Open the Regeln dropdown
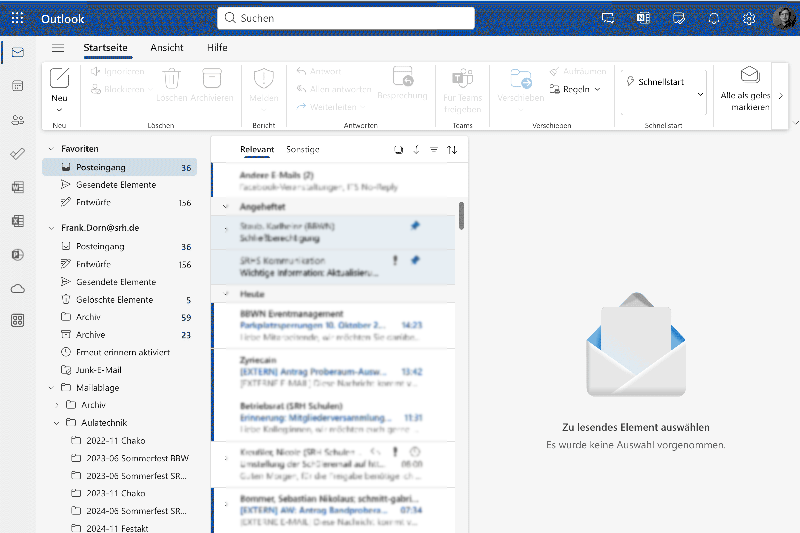This screenshot has height=533, width=800. [576, 89]
